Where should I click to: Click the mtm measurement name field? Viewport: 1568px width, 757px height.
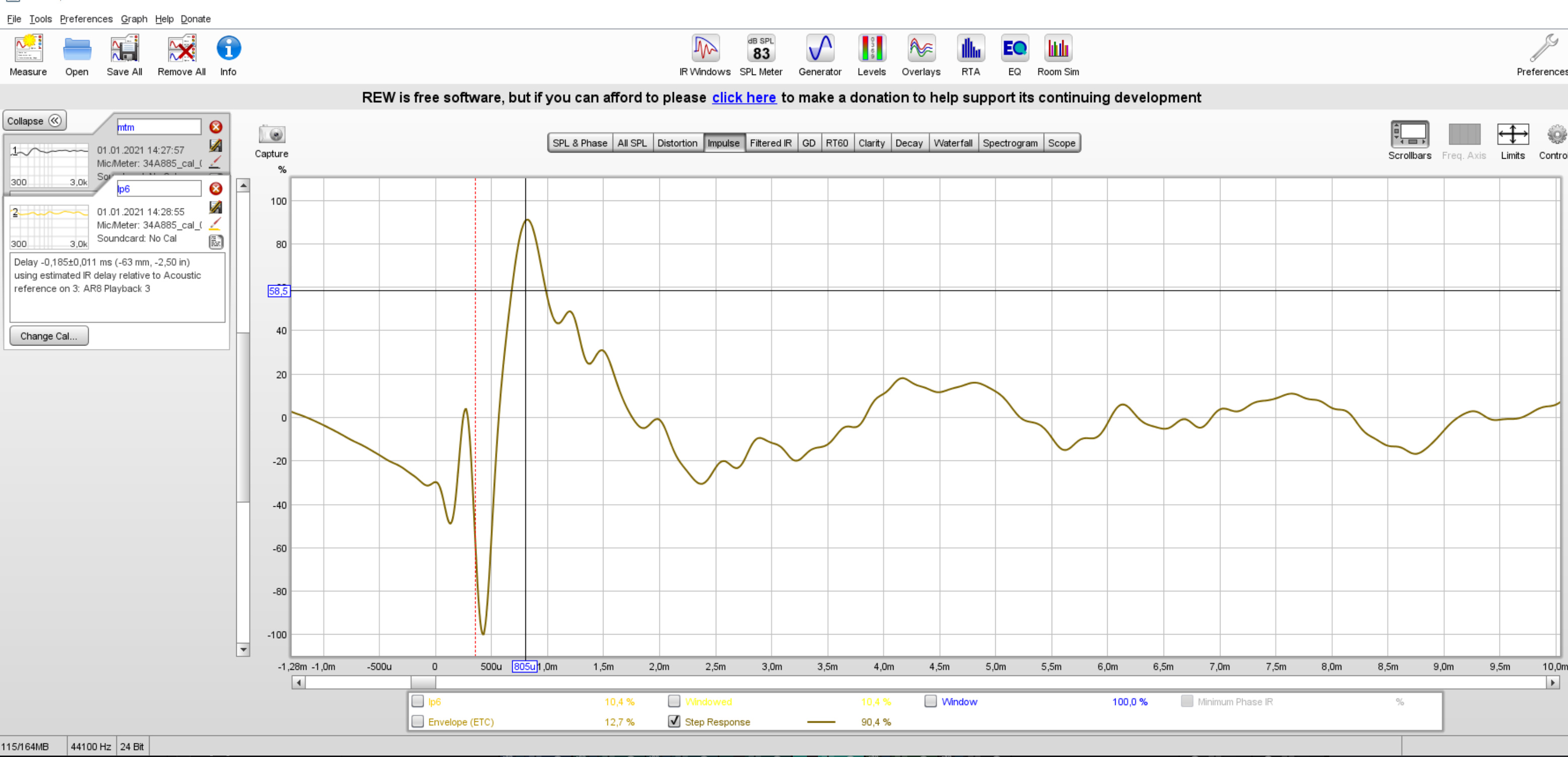pos(158,126)
